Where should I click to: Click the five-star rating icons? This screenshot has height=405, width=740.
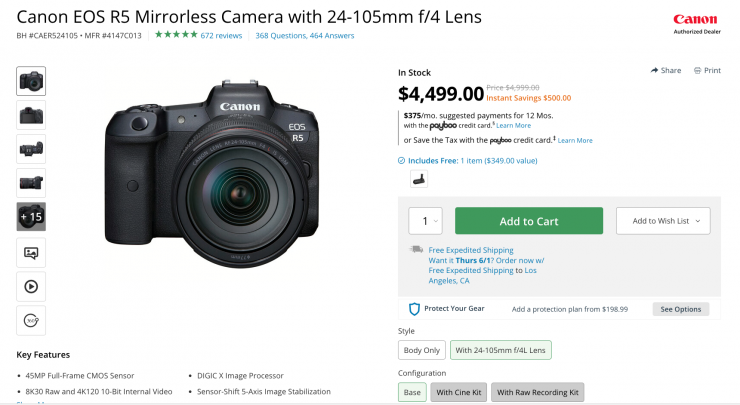[175, 36]
